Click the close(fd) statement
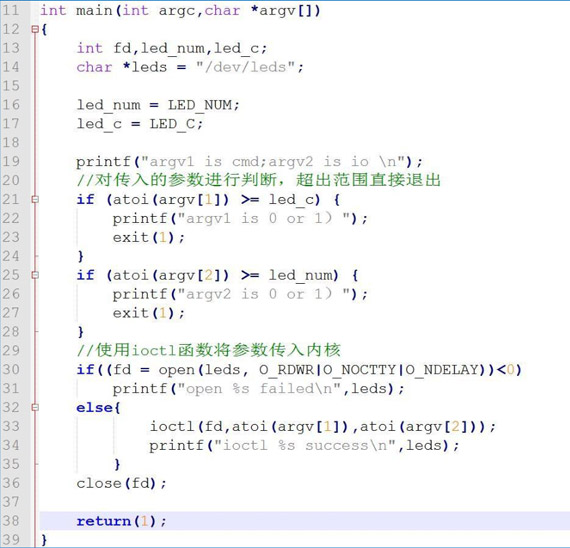The image size is (570, 548). tap(121, 483)
